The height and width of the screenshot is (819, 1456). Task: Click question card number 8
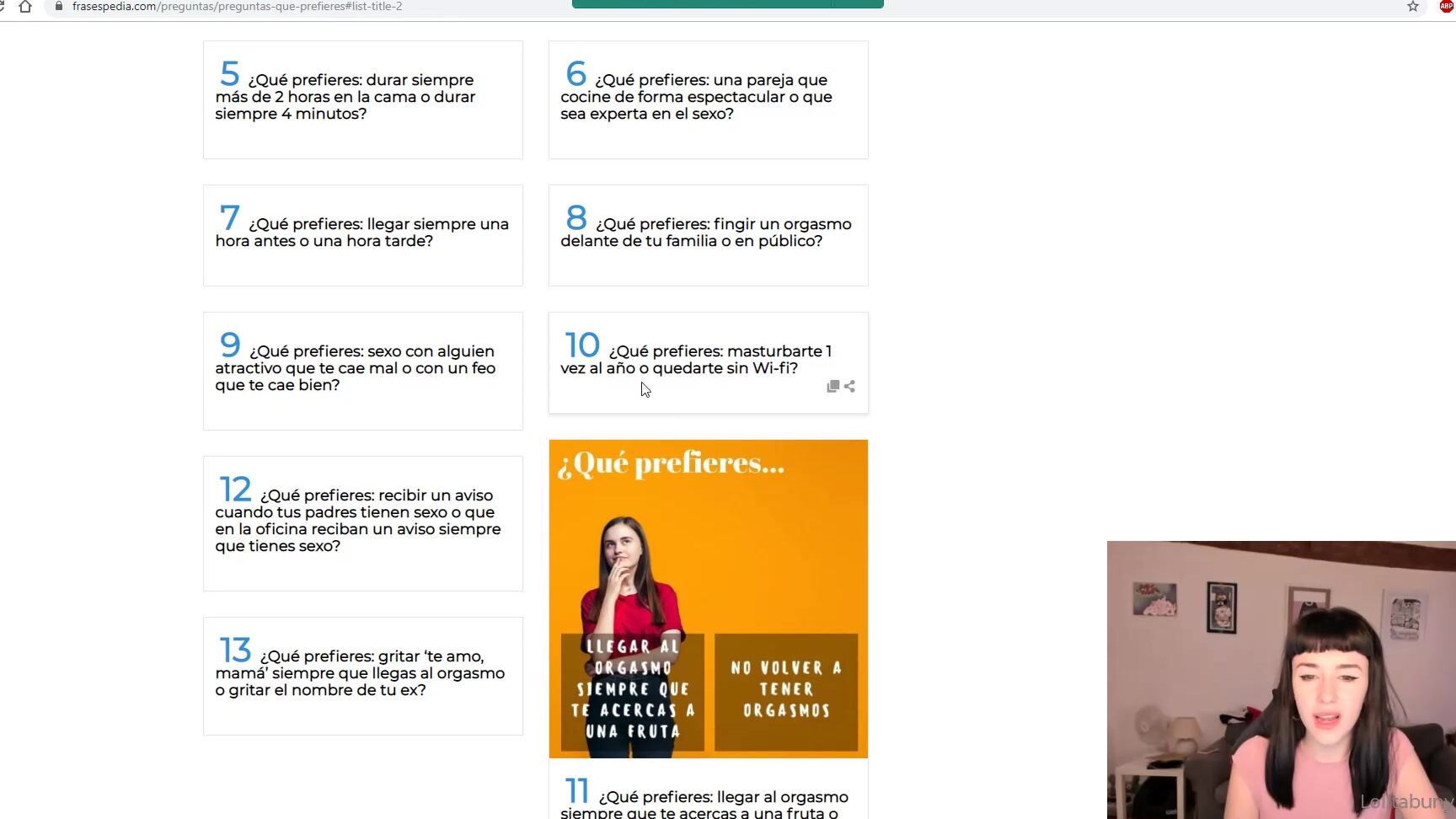pos(708,235)
